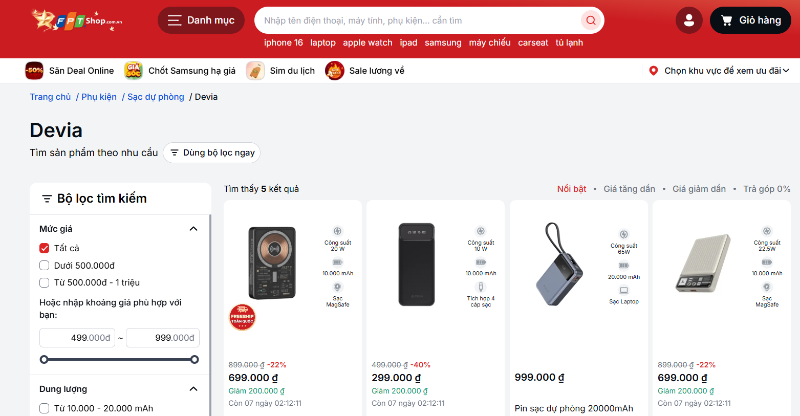This screenshot has height=416, width=800.
Task: Click the minimum price input field
Action: (77, 338)
